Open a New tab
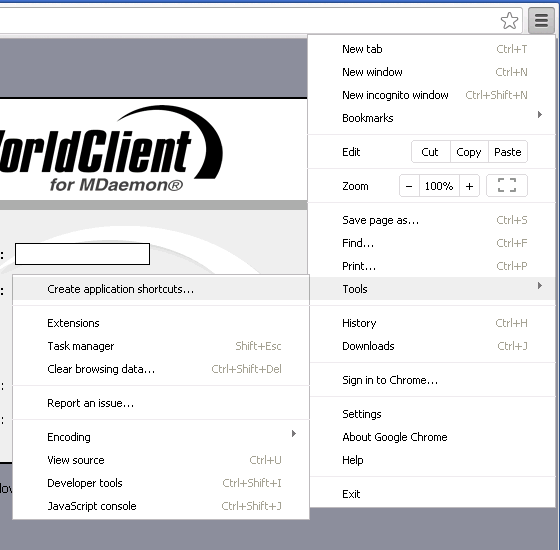The width and height of the screenshot is (560, 550). [x=431, y=49]
